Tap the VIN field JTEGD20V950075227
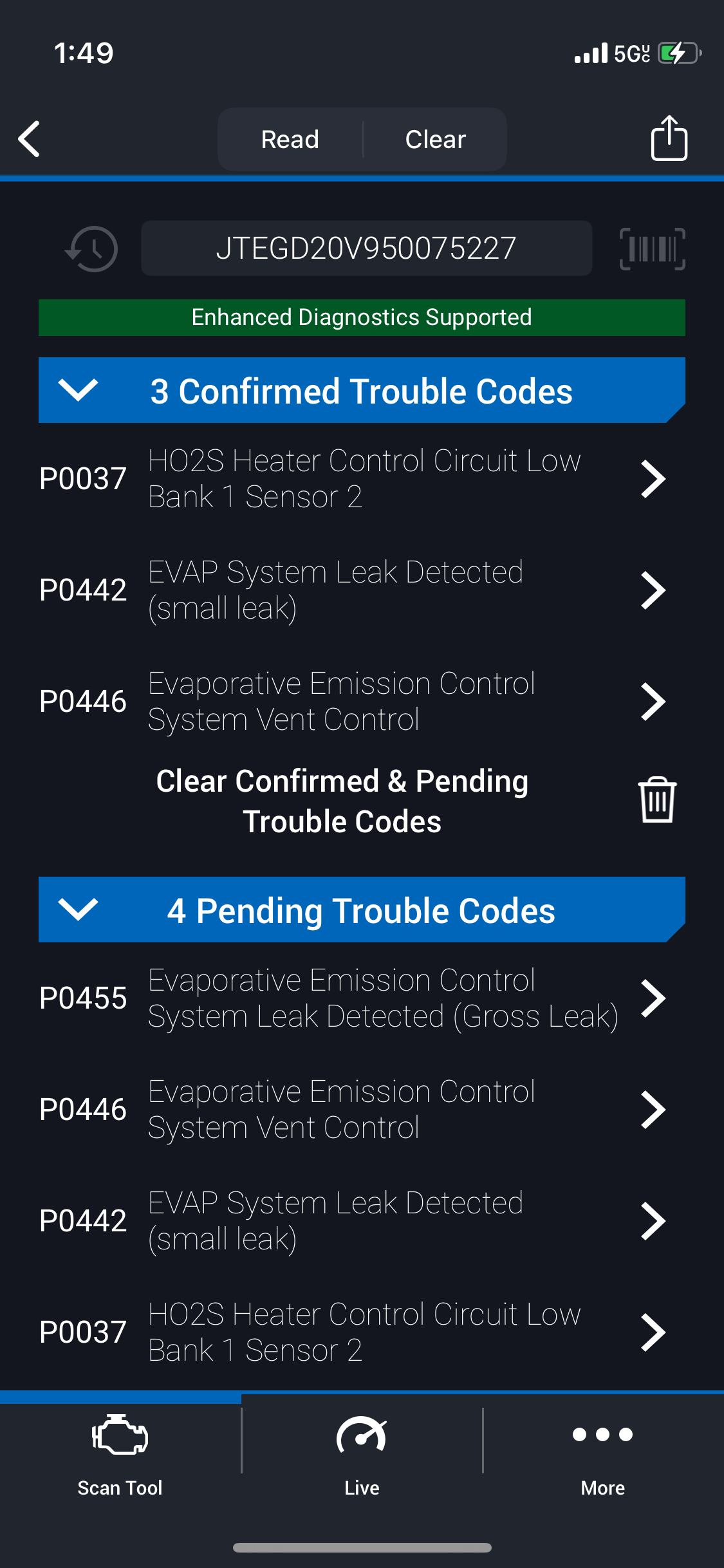Image resolution: width=724 pixels, height=1568 pixels. (366, 248)
